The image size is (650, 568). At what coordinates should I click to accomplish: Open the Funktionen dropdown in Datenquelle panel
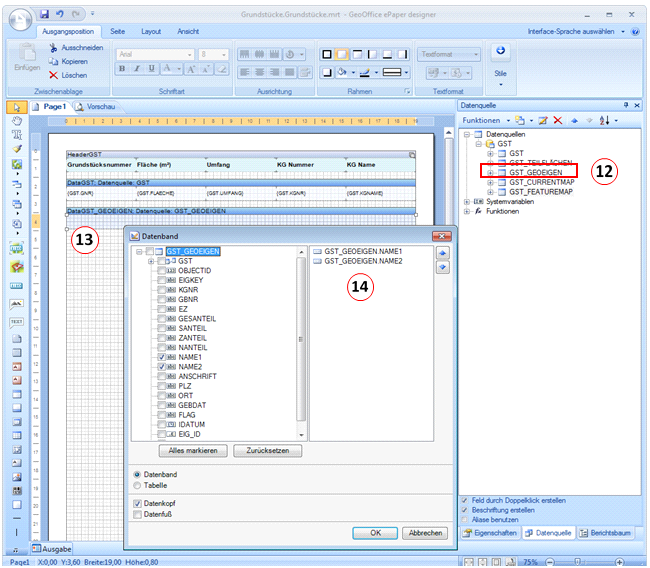point(484,120)
